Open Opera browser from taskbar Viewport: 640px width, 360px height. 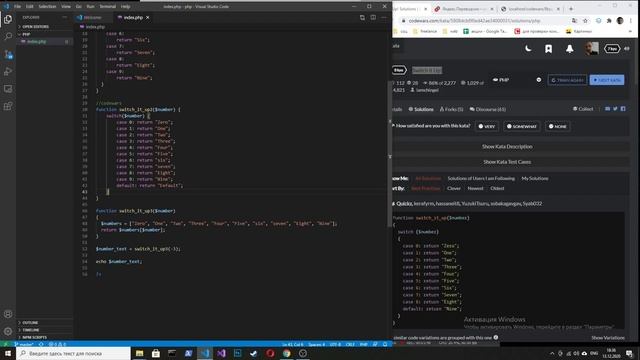[x=270, y=353]
